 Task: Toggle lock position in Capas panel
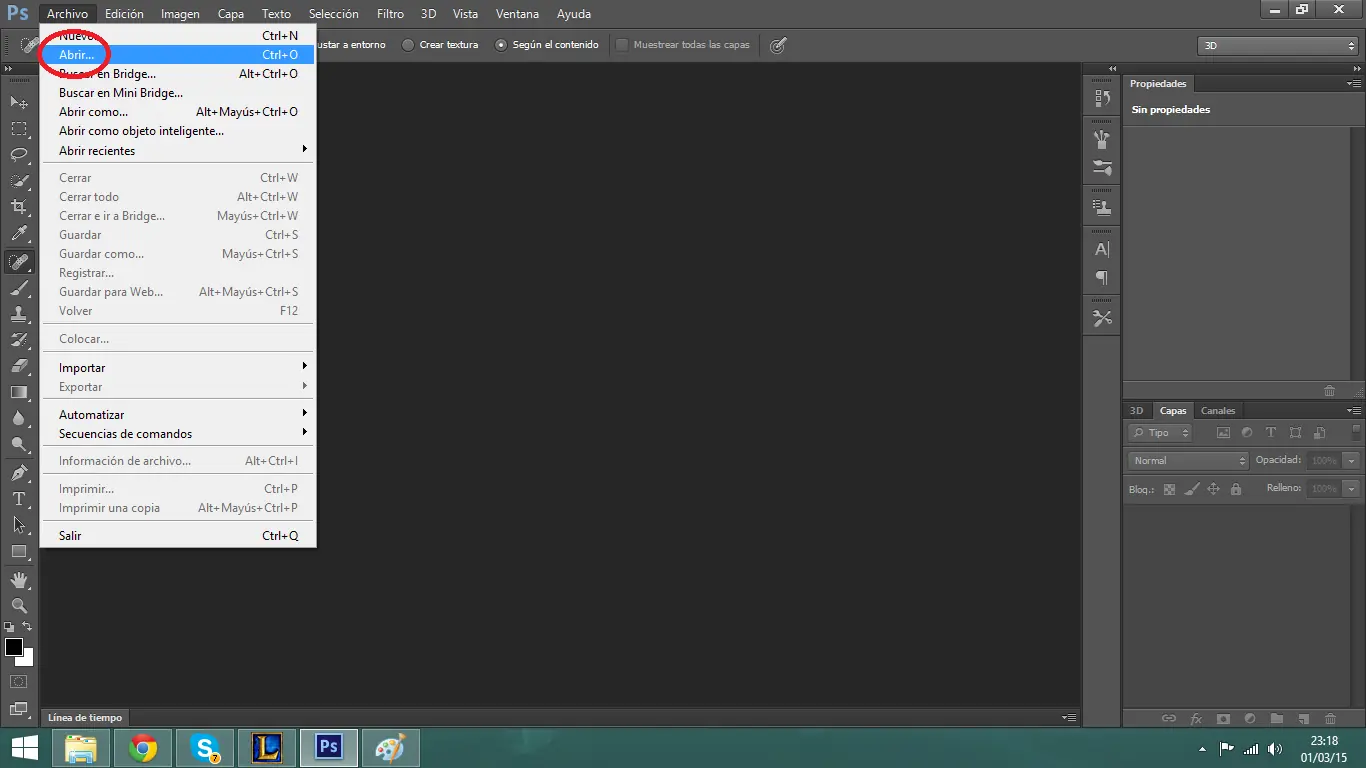click(1213, 489)
